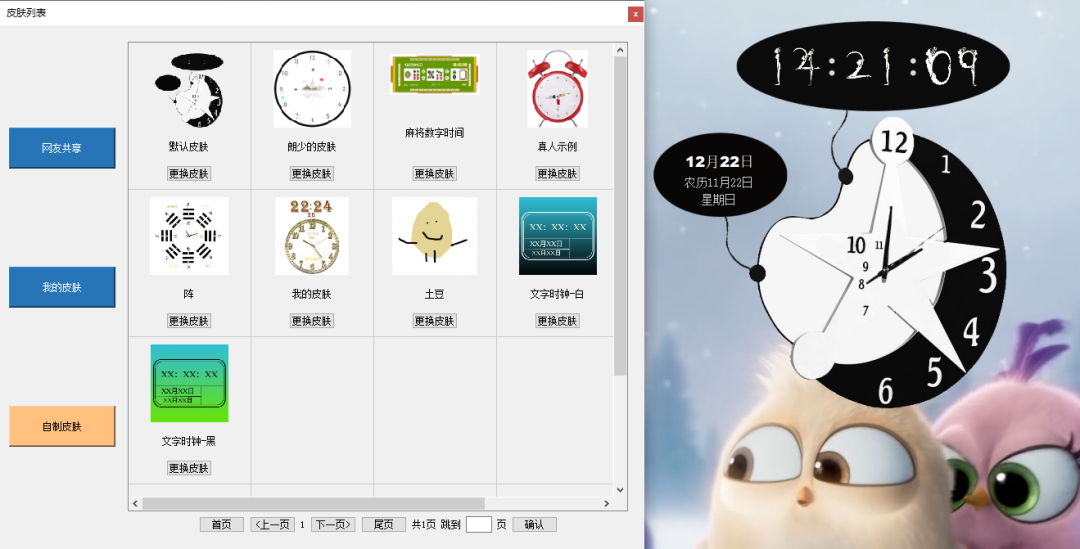The width and height of the screenshot is (1080, 549).
Task: Click the 土豆 label text
Action: [x=435, y=294]
